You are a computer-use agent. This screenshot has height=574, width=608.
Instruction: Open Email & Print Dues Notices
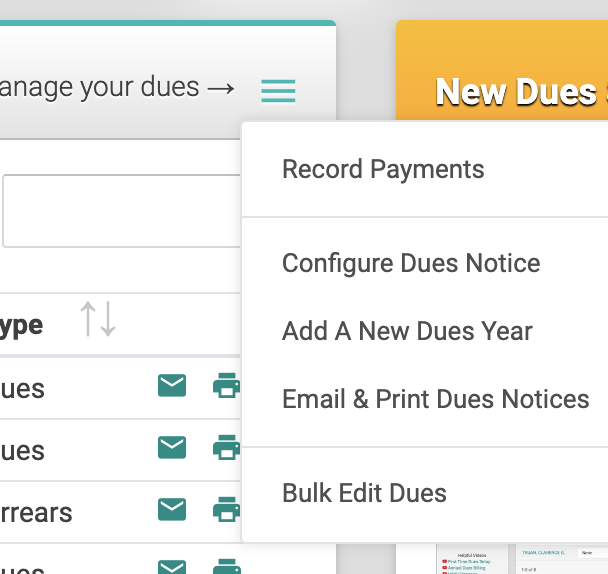[x=435, y=399]
